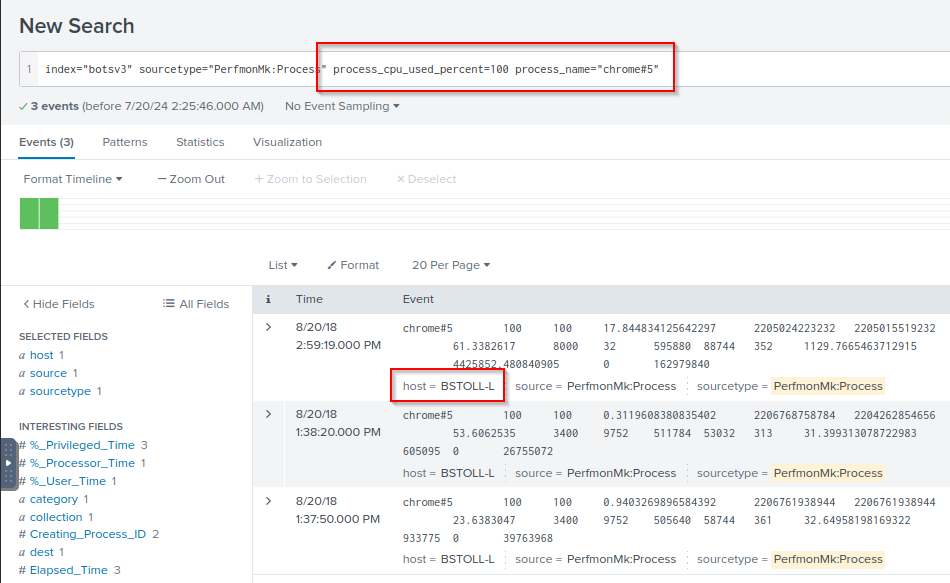Select the host field in sidebar
Screen dimensions: 950x583
[x=42, y=355]
